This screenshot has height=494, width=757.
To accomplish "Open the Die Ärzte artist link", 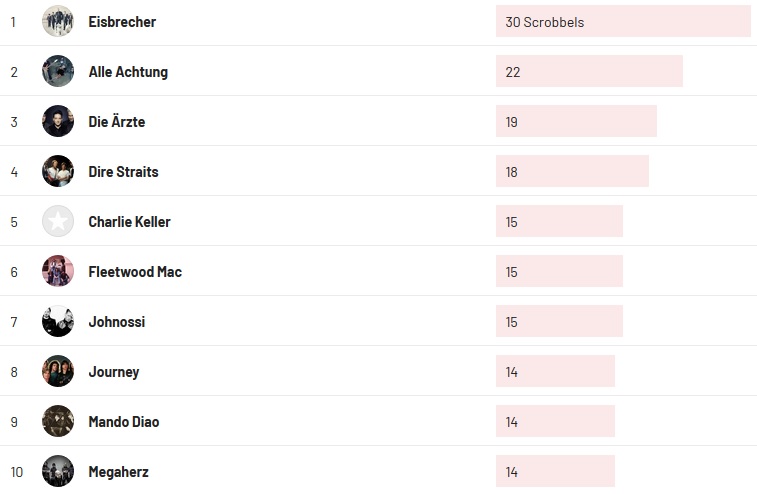I will pos(117,122).
